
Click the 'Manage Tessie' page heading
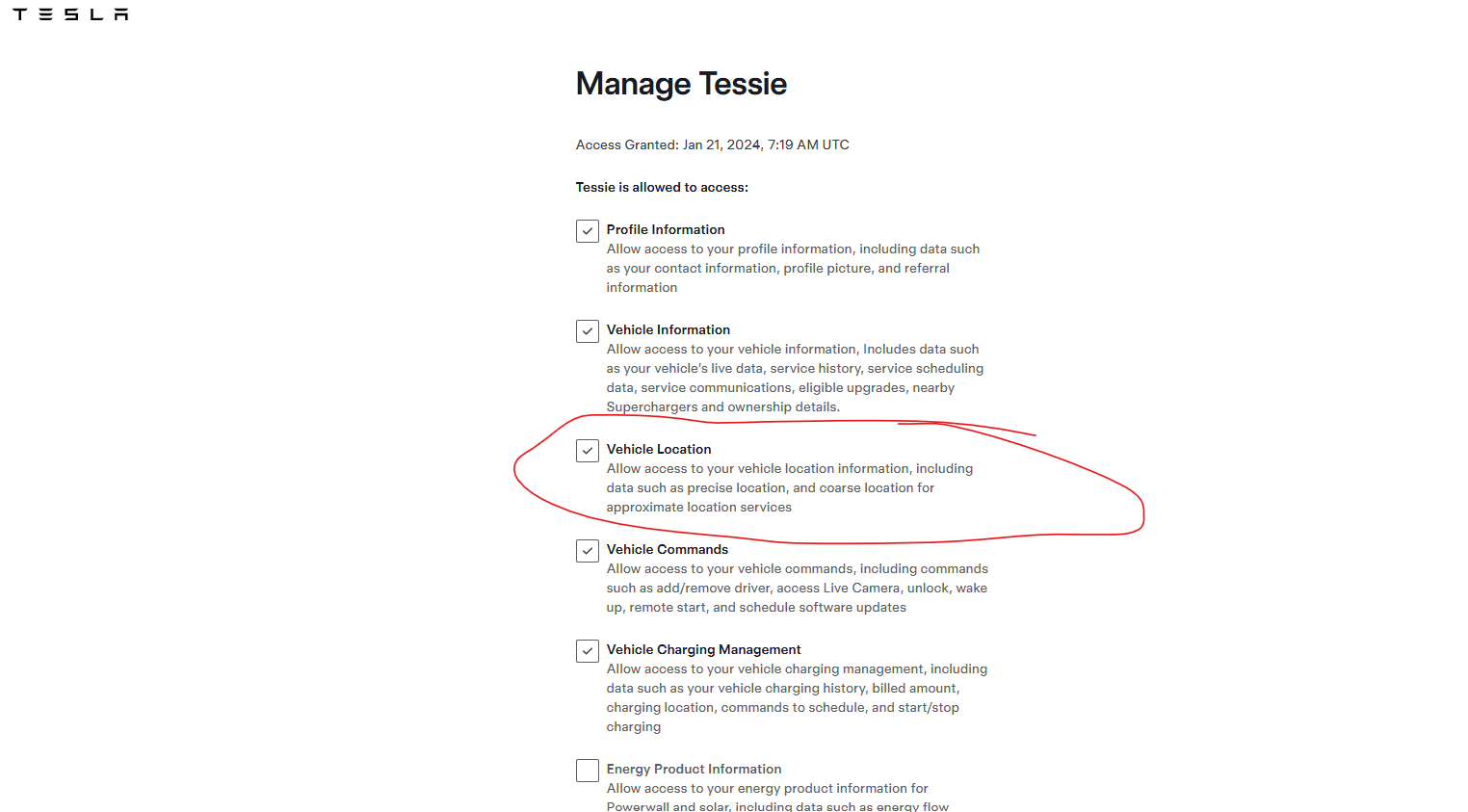click(681, 84)
